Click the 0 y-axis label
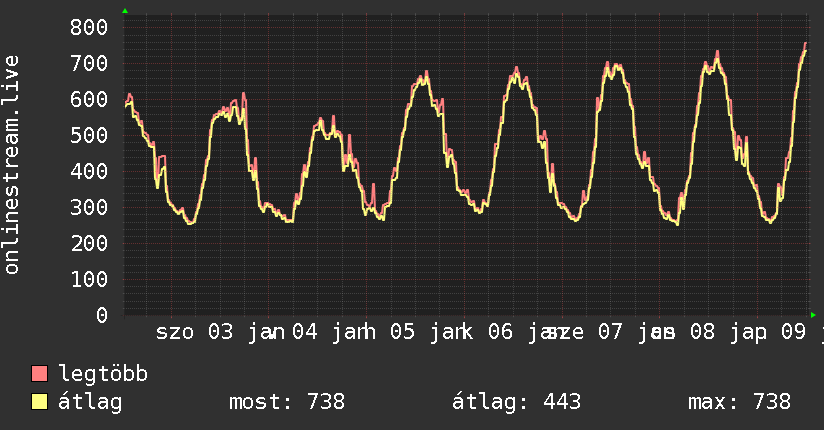This screenshot has height=430, width=824. pos(100,315)
